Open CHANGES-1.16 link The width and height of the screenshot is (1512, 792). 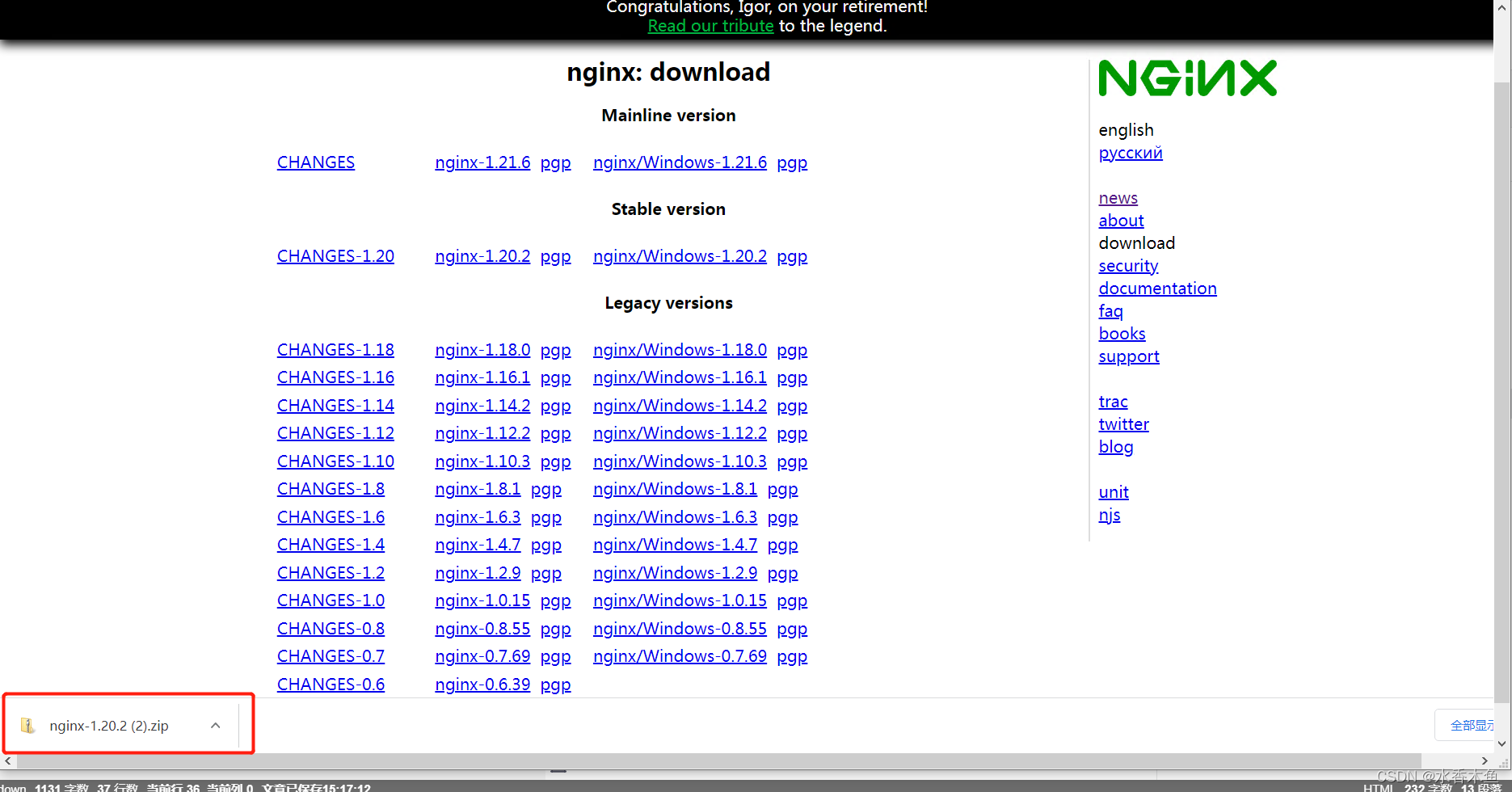pos(335,377)
